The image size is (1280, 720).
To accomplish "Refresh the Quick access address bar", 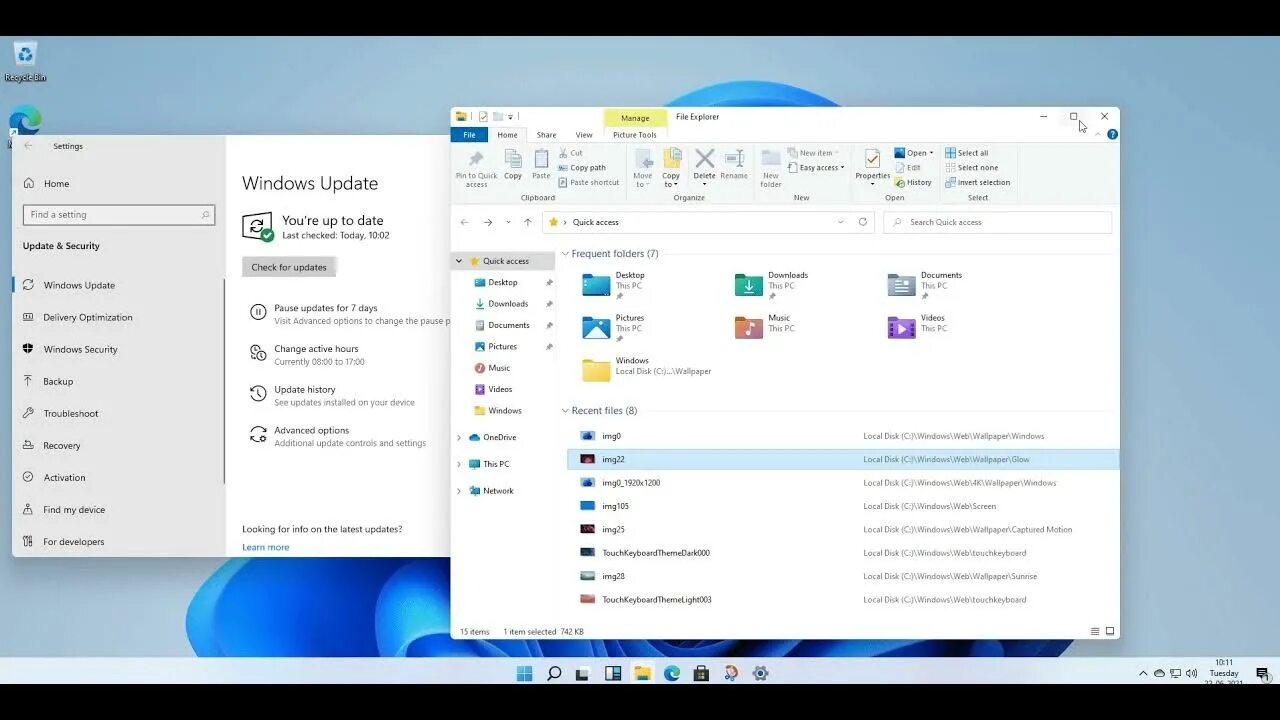I will 863,222.
